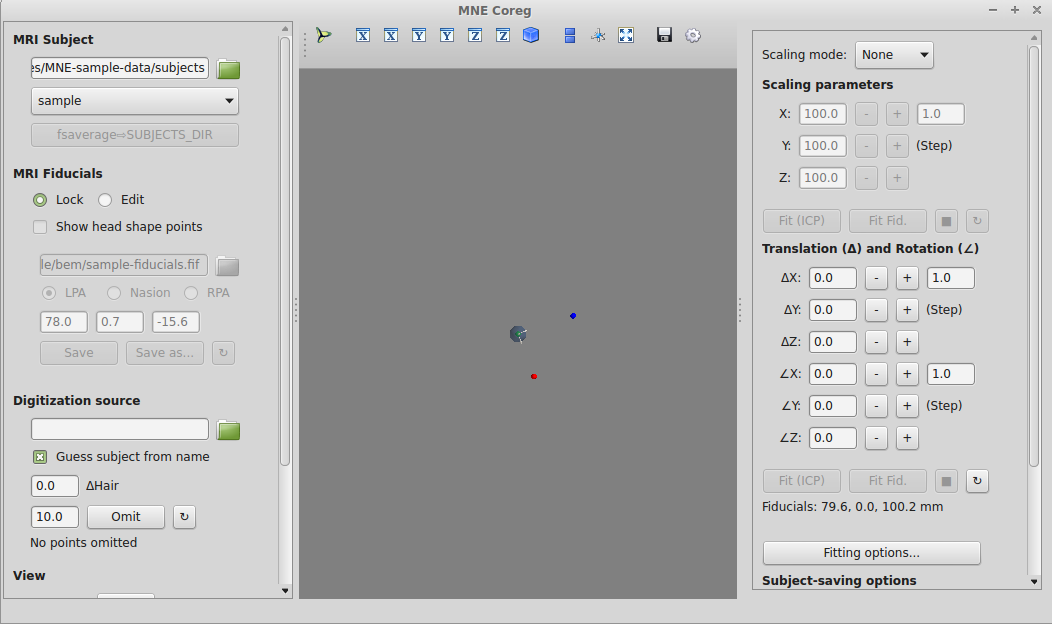The width and height of the screenshot is (1052, 624).
Task: Open the Mayavi pipeline editor
Action: pyautogui.click(x=323, y=35)
